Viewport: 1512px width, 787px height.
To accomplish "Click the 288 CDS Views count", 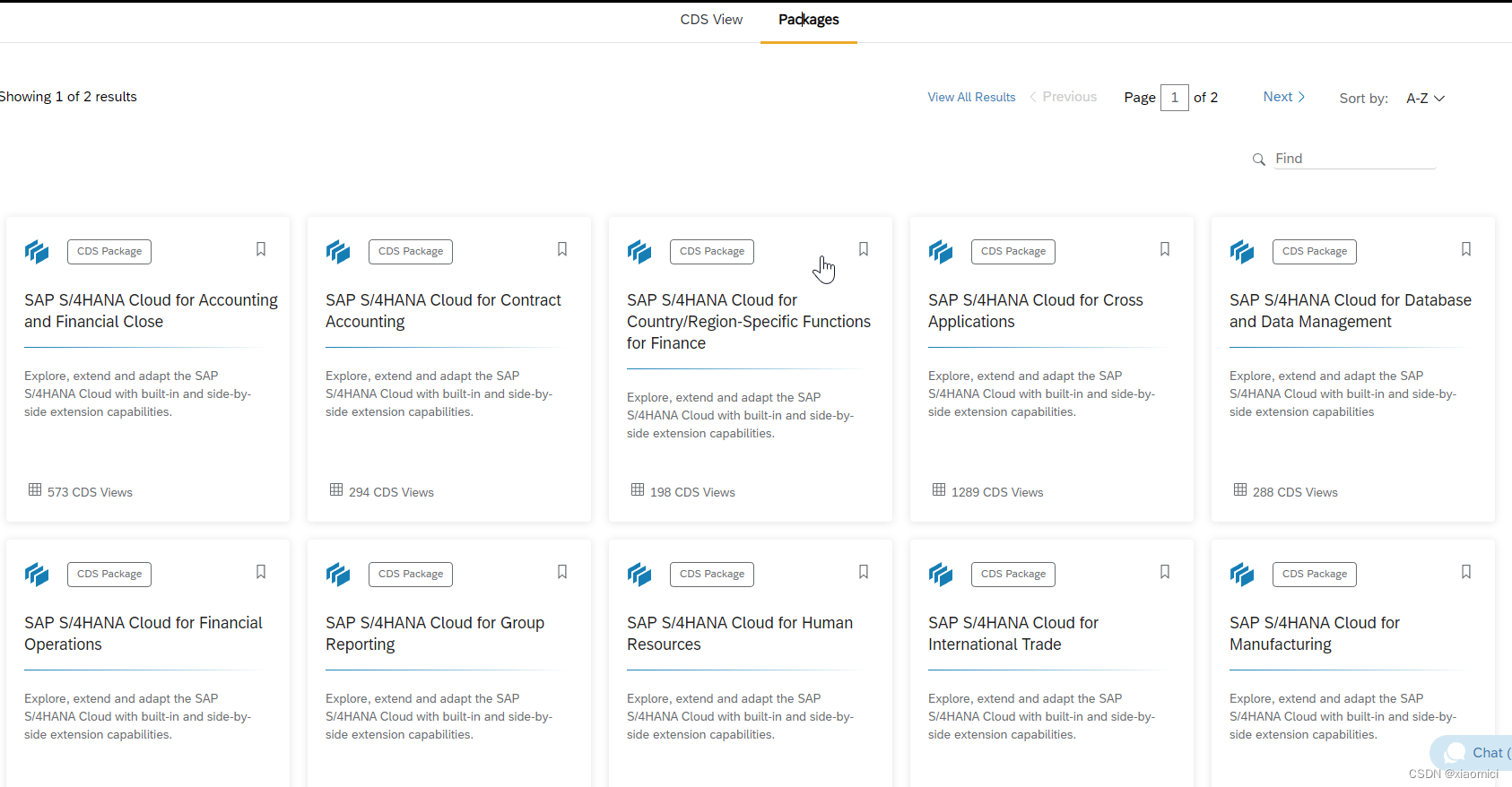I will tap(1295, 492).
